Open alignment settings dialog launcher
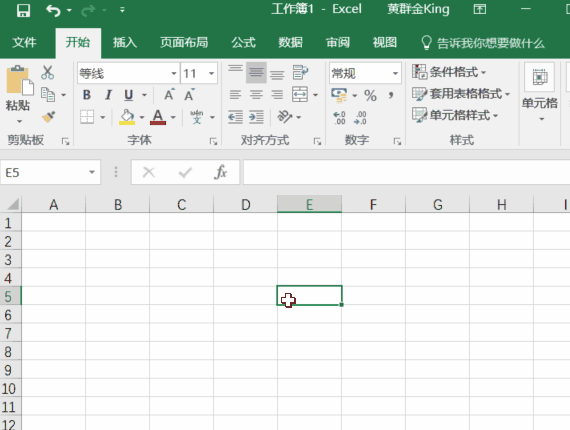Viewport: 570px width, 430px height. [x=317, y=141]
